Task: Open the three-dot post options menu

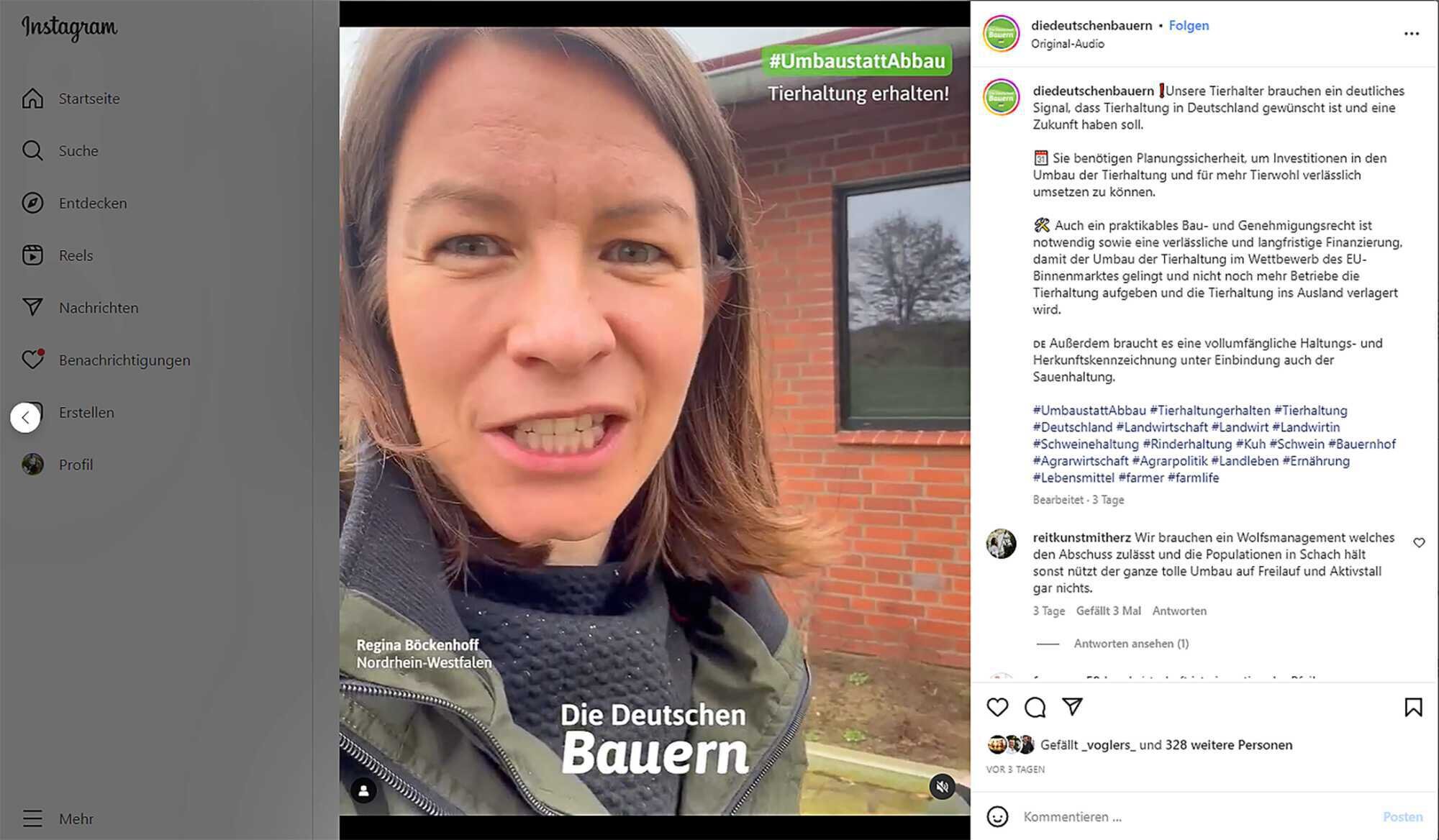Action: click(x=1412, y=34)
